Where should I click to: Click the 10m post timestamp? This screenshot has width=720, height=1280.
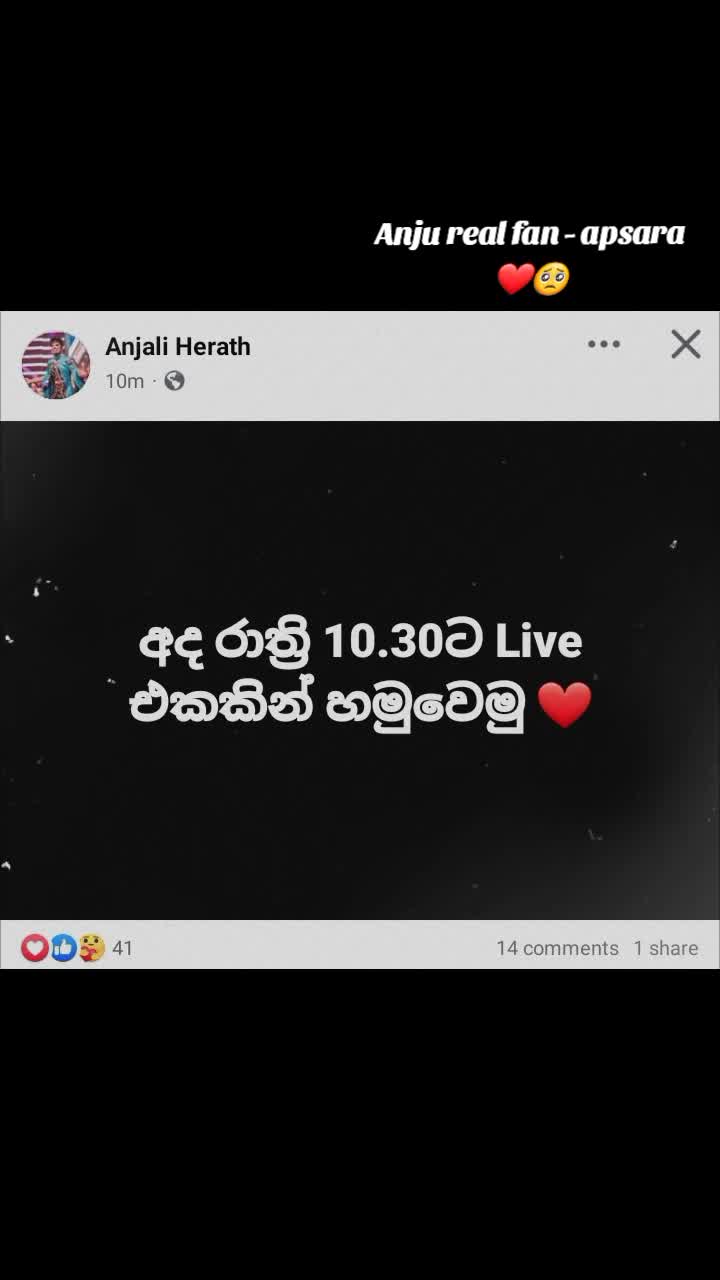coord(124,381)
